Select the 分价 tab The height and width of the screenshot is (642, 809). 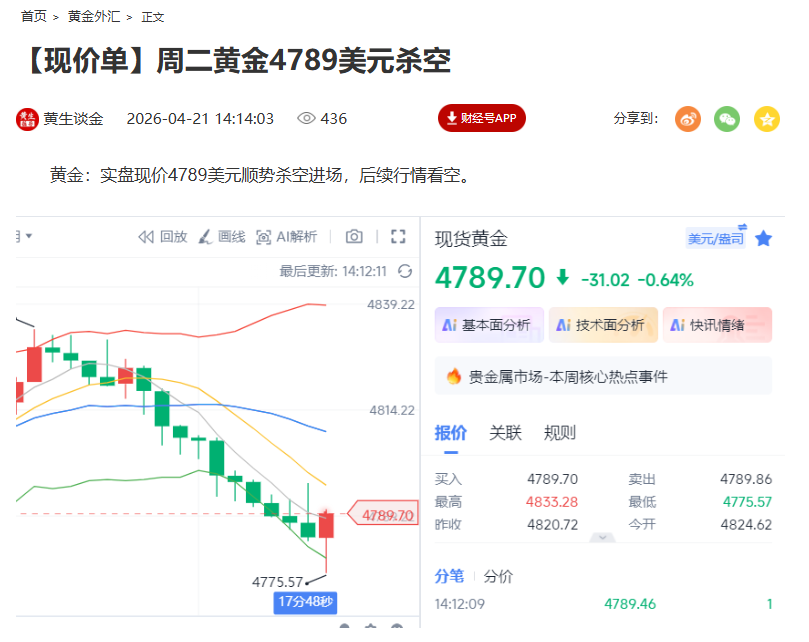(x=498, y=576)
